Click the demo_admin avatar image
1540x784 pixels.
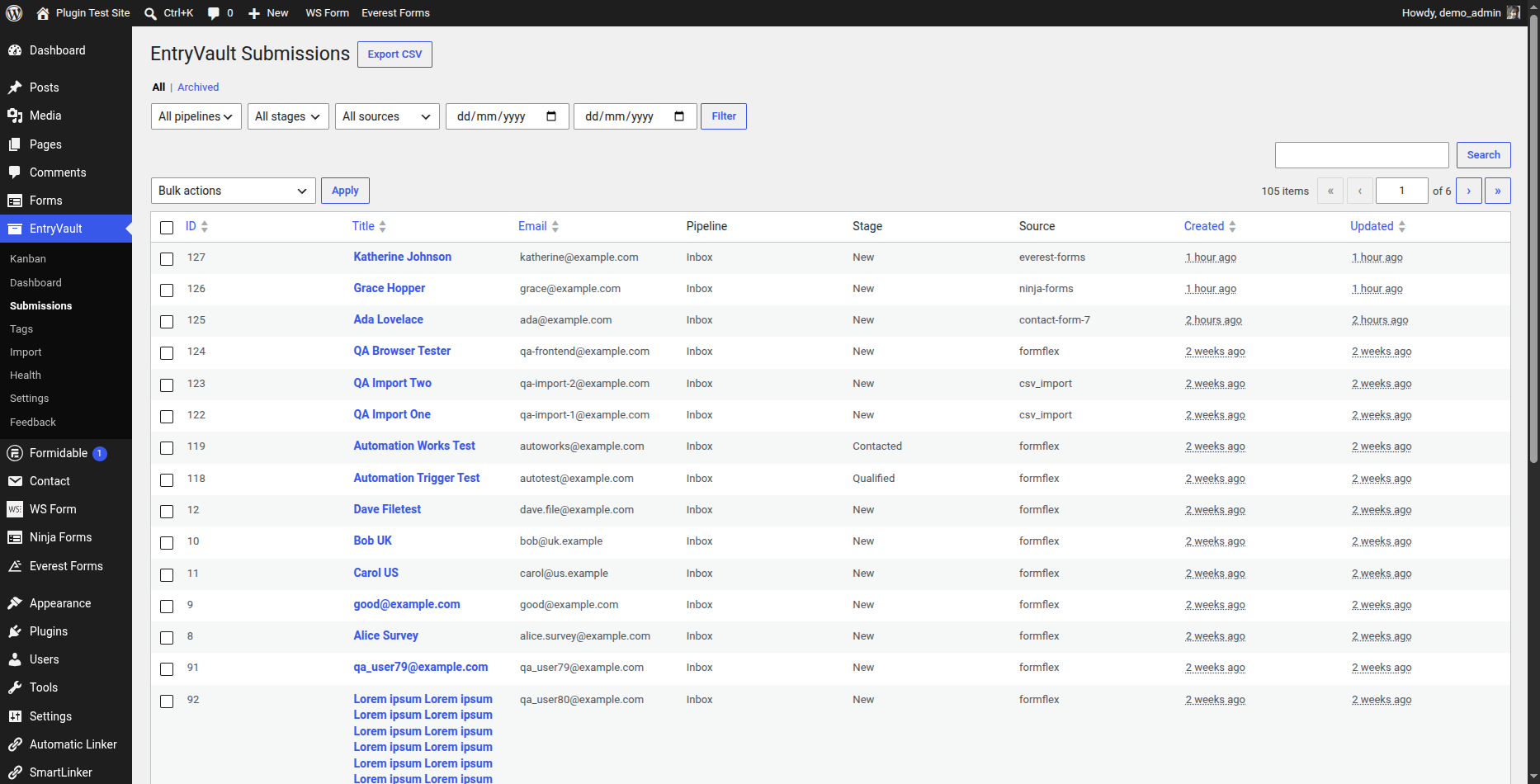[x=1513, y=12]
